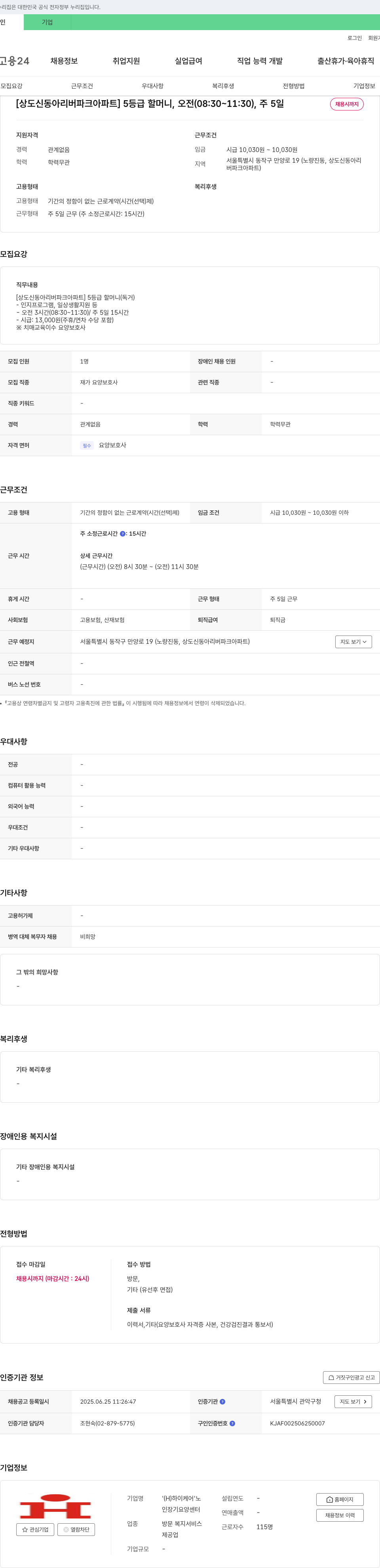This screenshot has height=1568, width=380.
Task: Click contact 조현숙(02-879-5775)
Action: click(107, 1423)
